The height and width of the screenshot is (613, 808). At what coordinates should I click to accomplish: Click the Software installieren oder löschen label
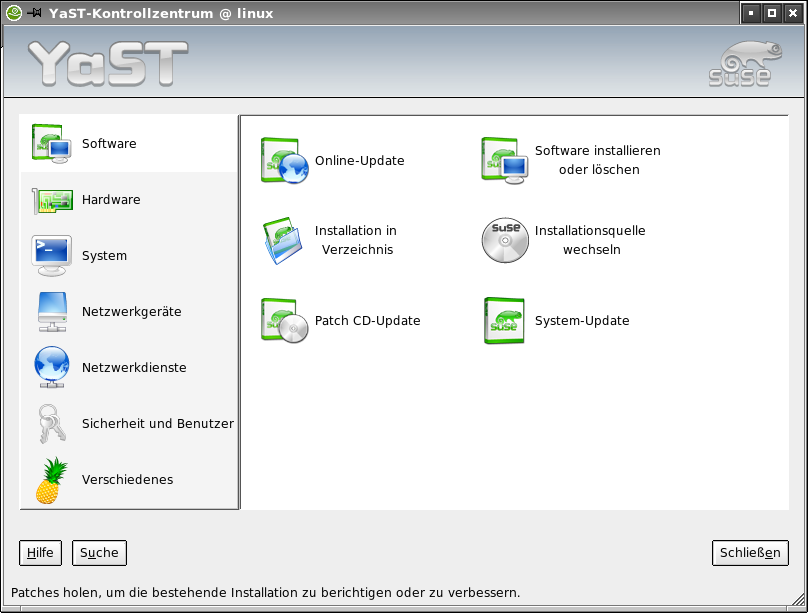[598, 160]
